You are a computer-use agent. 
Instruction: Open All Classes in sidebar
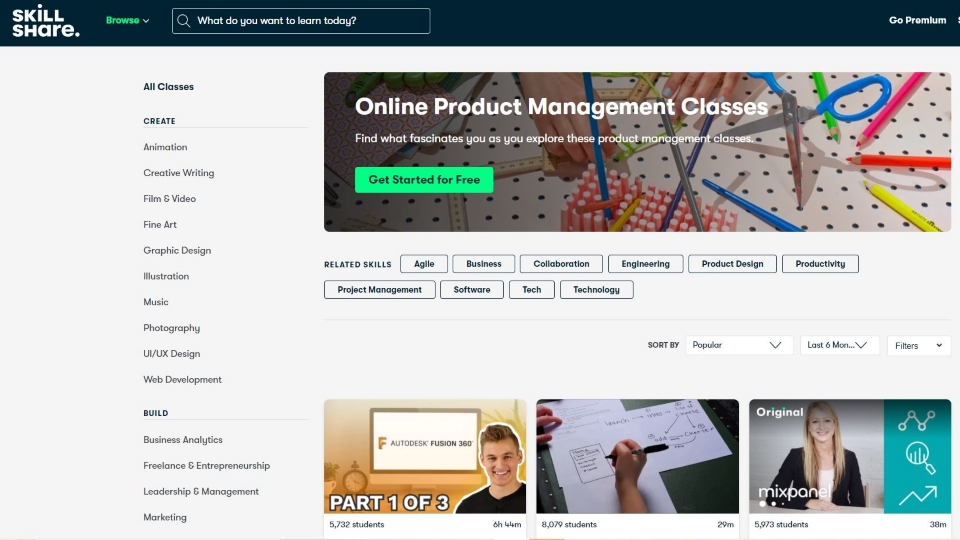pyautogui.click(x=168, y=87)
